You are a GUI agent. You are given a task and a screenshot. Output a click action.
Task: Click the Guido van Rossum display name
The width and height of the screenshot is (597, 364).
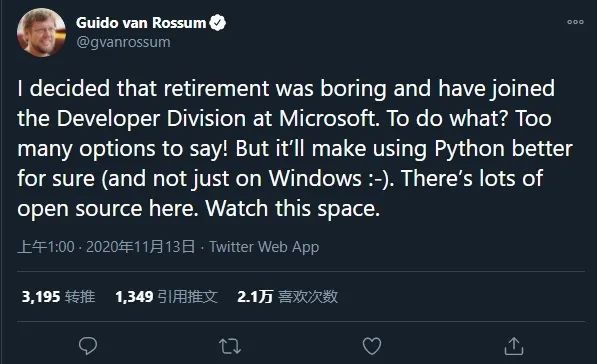coord(141,23)
